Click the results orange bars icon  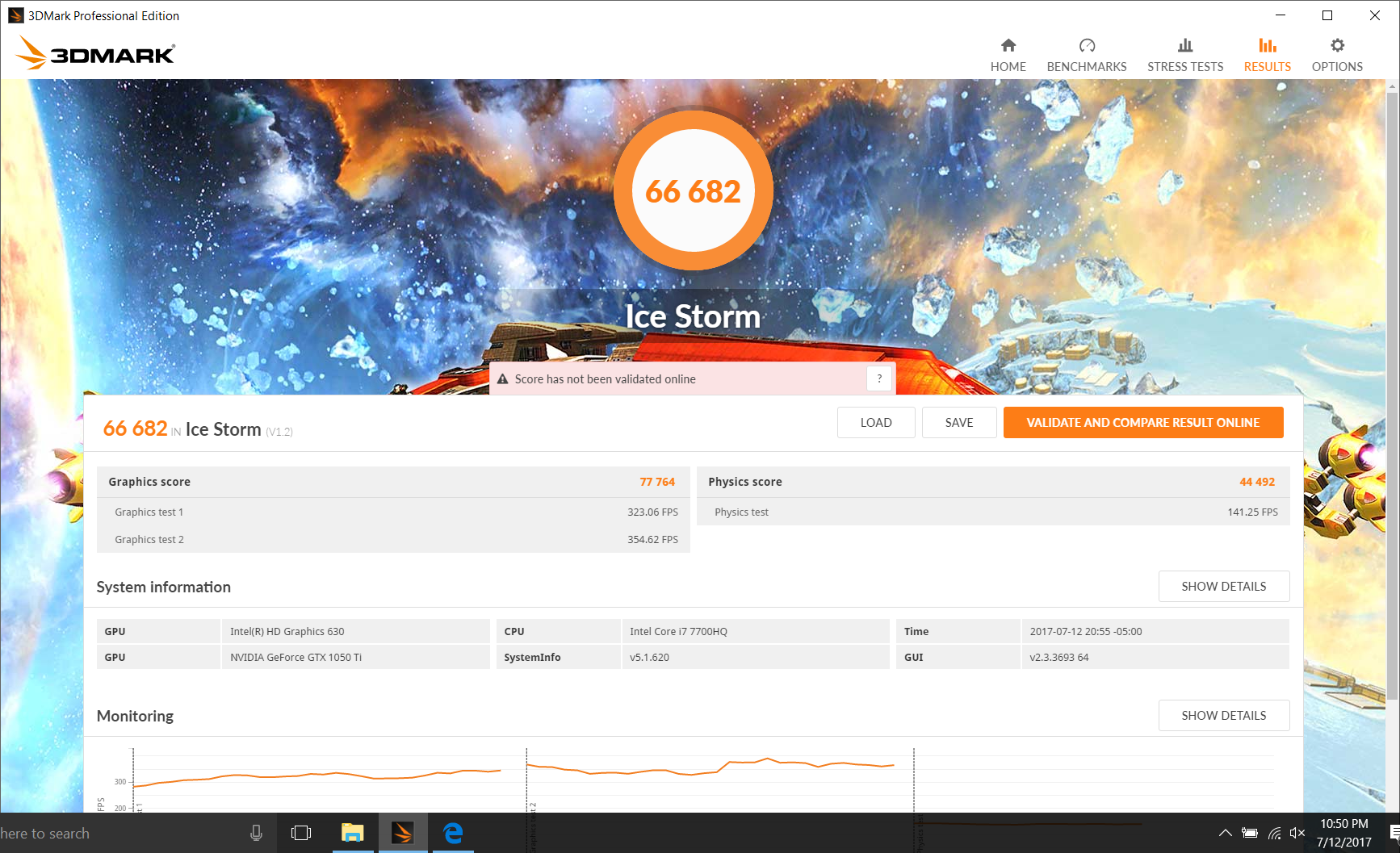(x=1268, y=45)
